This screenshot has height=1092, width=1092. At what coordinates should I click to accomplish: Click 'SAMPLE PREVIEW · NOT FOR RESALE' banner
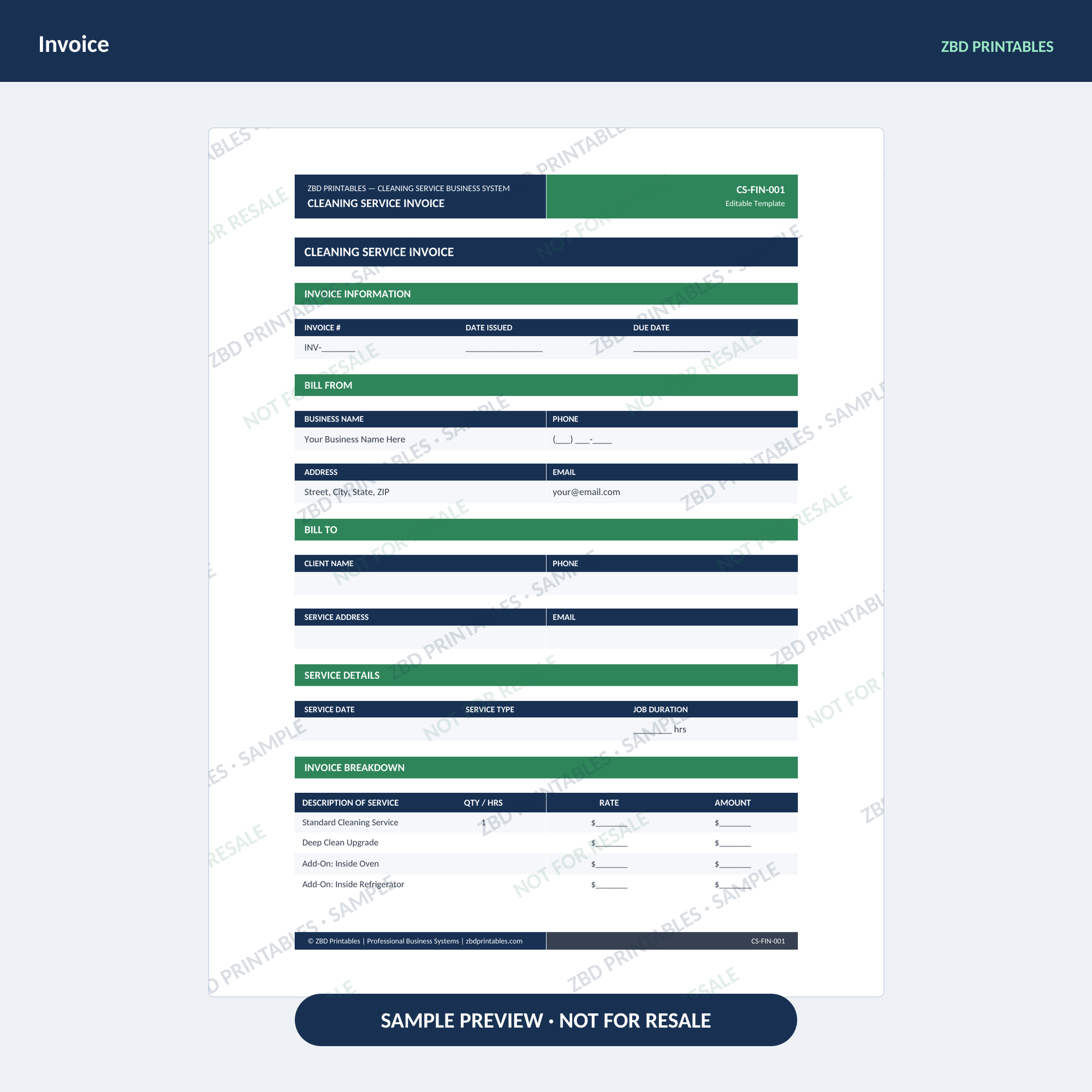(x=546, y=1020)
